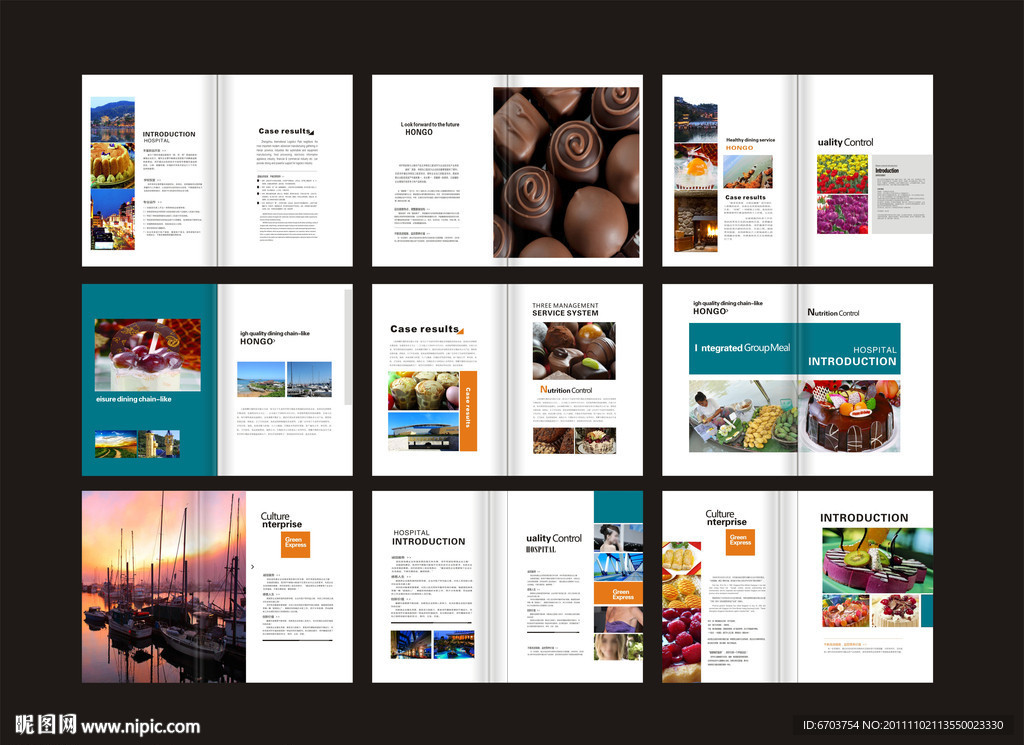Select the sunset harbor sailboats photo
This screenshot has width=1024, height=745.
[x=163, y=586]
